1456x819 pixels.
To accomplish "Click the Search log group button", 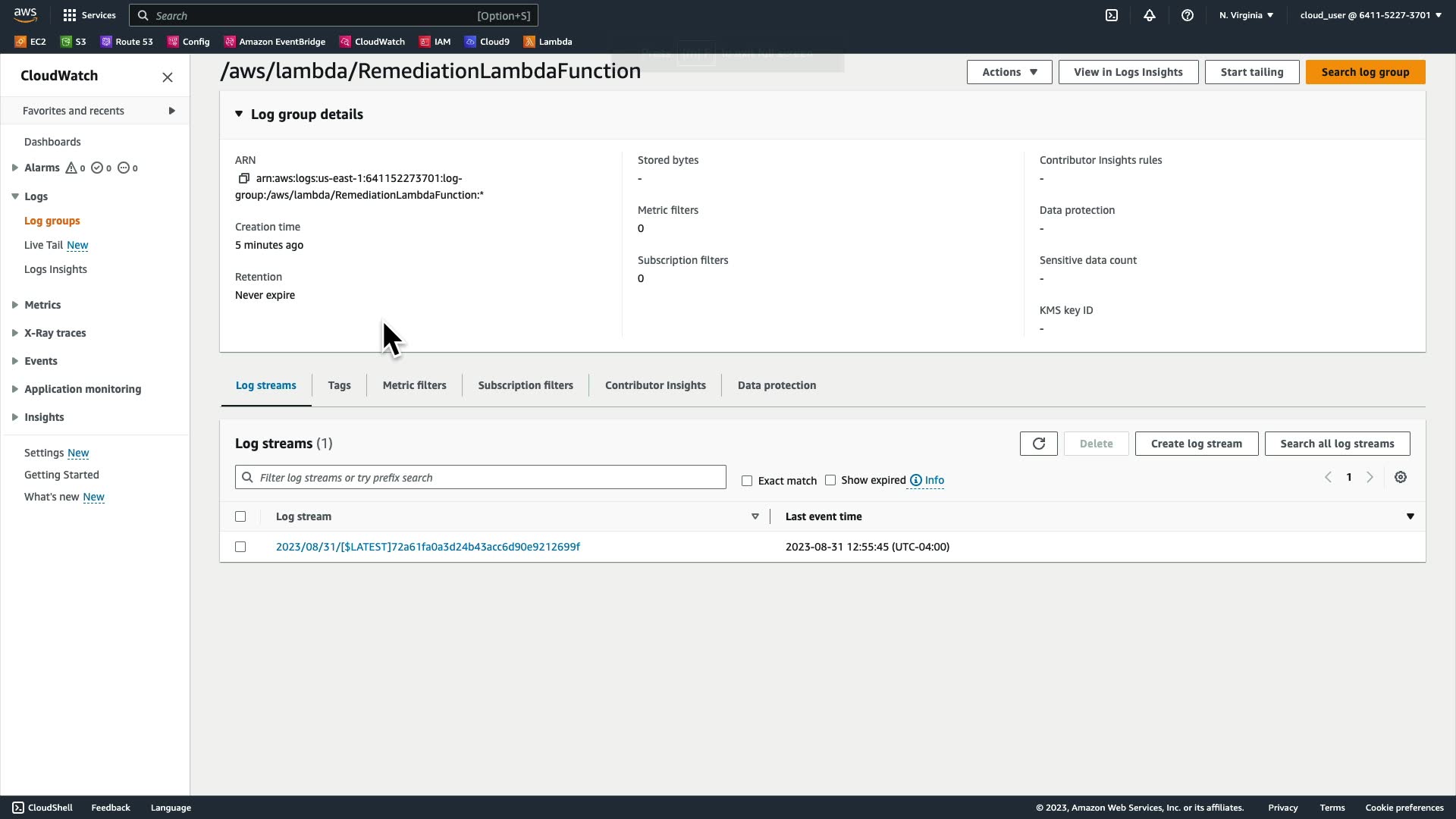I will tap(1365, 72).
